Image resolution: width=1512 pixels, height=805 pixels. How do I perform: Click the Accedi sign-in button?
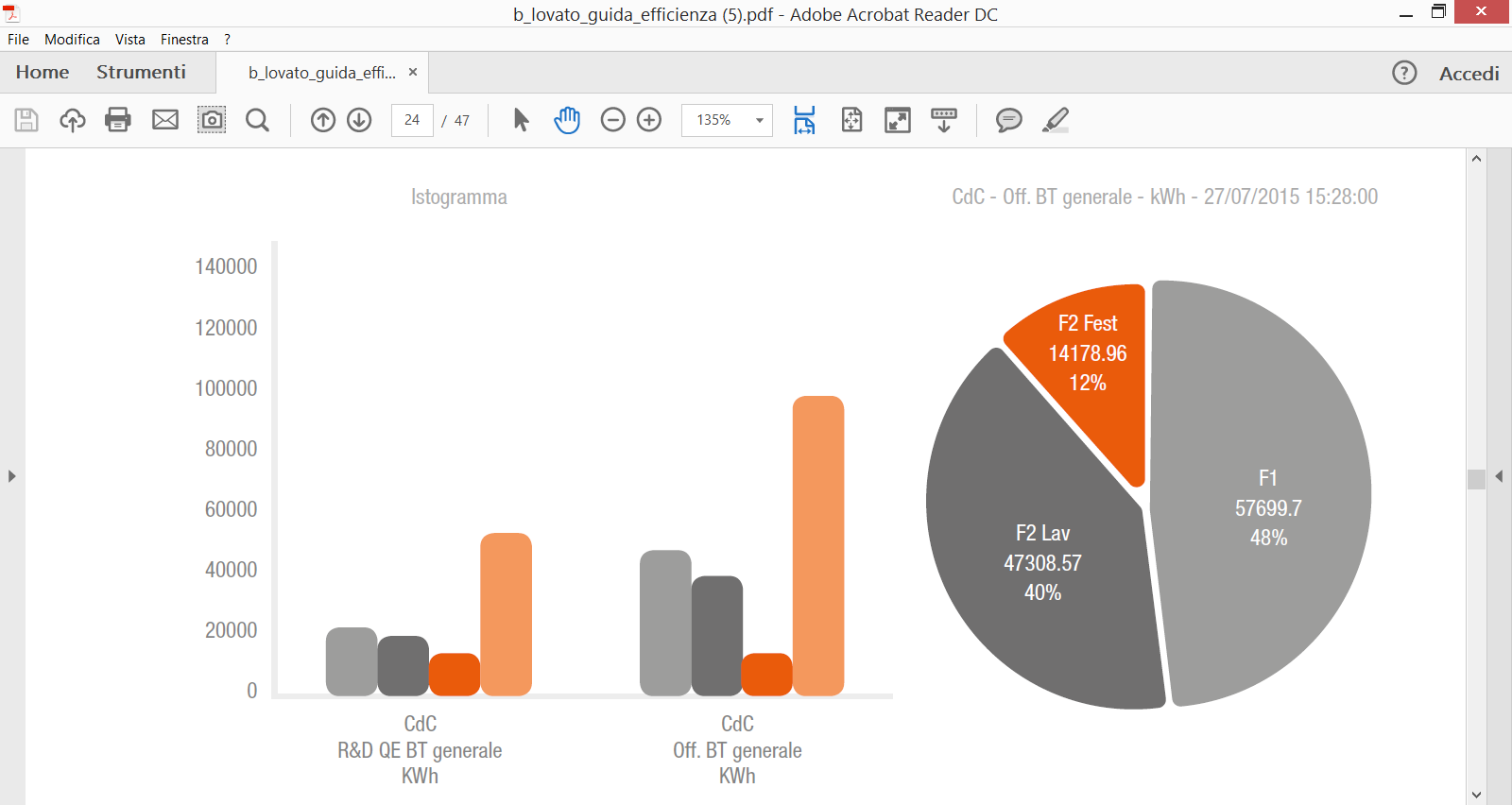pos(1469,74)
